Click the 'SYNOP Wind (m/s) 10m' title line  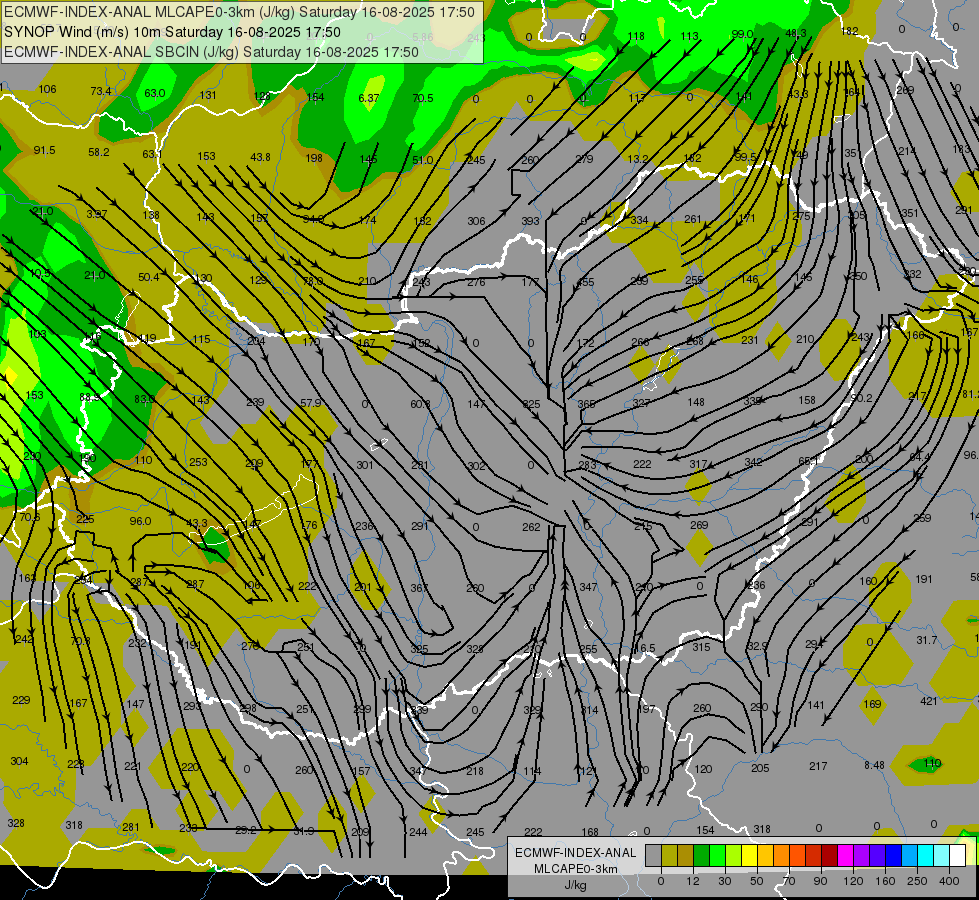coord(172,32)
